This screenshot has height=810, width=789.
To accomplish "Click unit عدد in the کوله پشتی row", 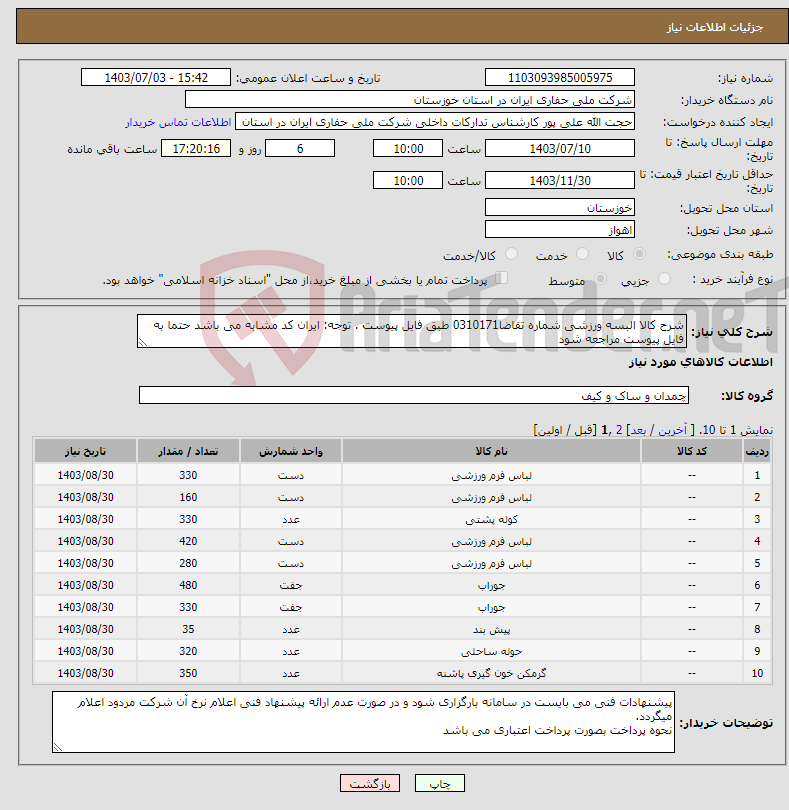I will click(x=290, y=519).
